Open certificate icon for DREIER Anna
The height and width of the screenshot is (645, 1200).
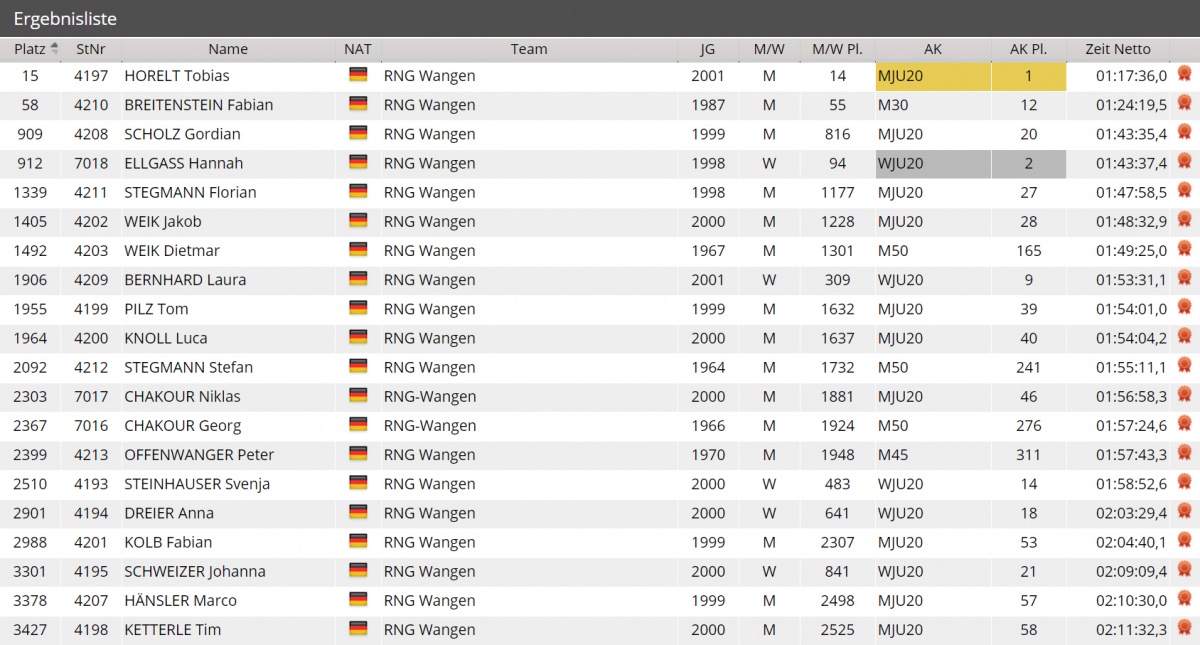point(1185,511)
